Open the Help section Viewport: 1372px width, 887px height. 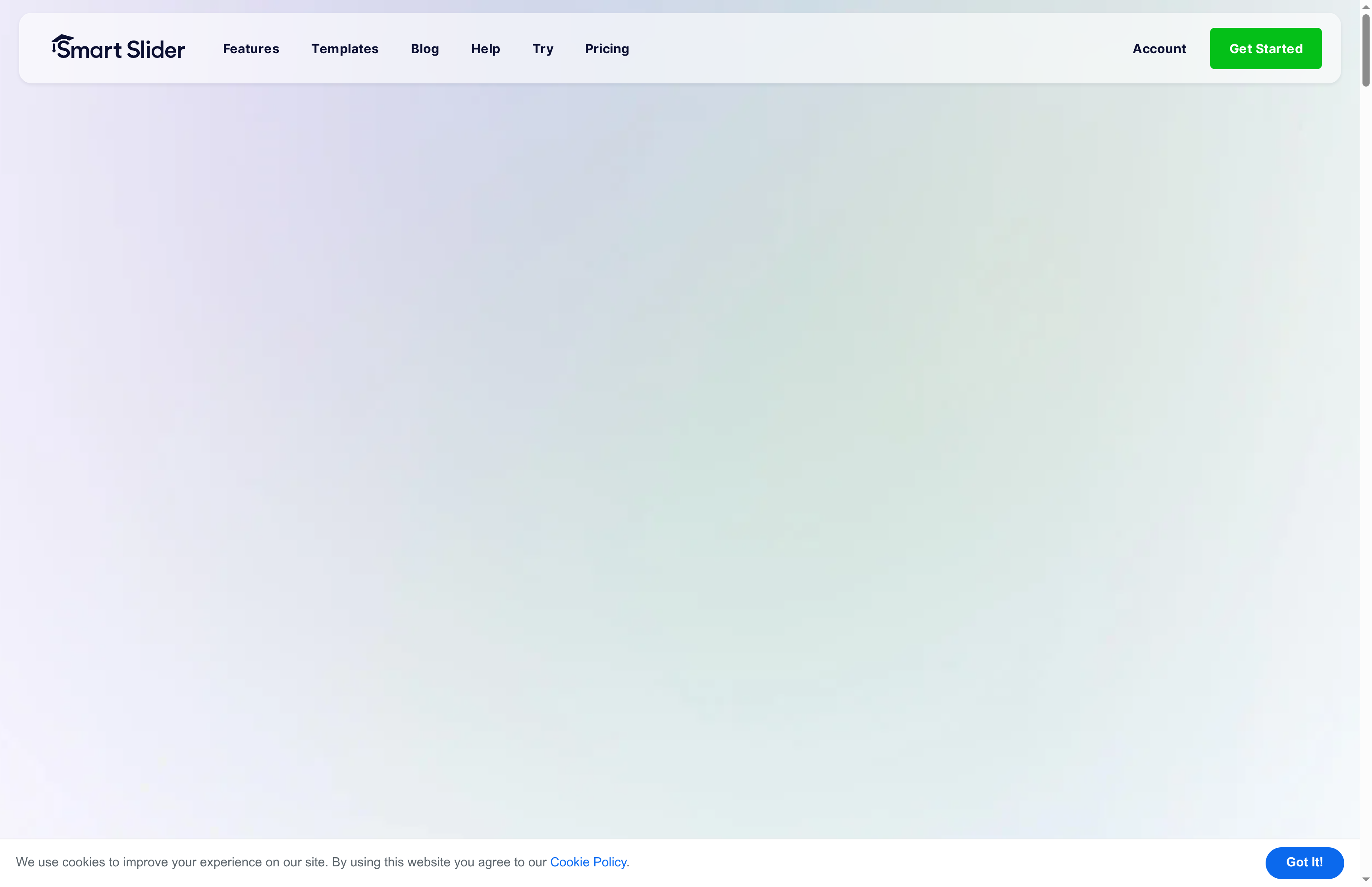point(486,49)
